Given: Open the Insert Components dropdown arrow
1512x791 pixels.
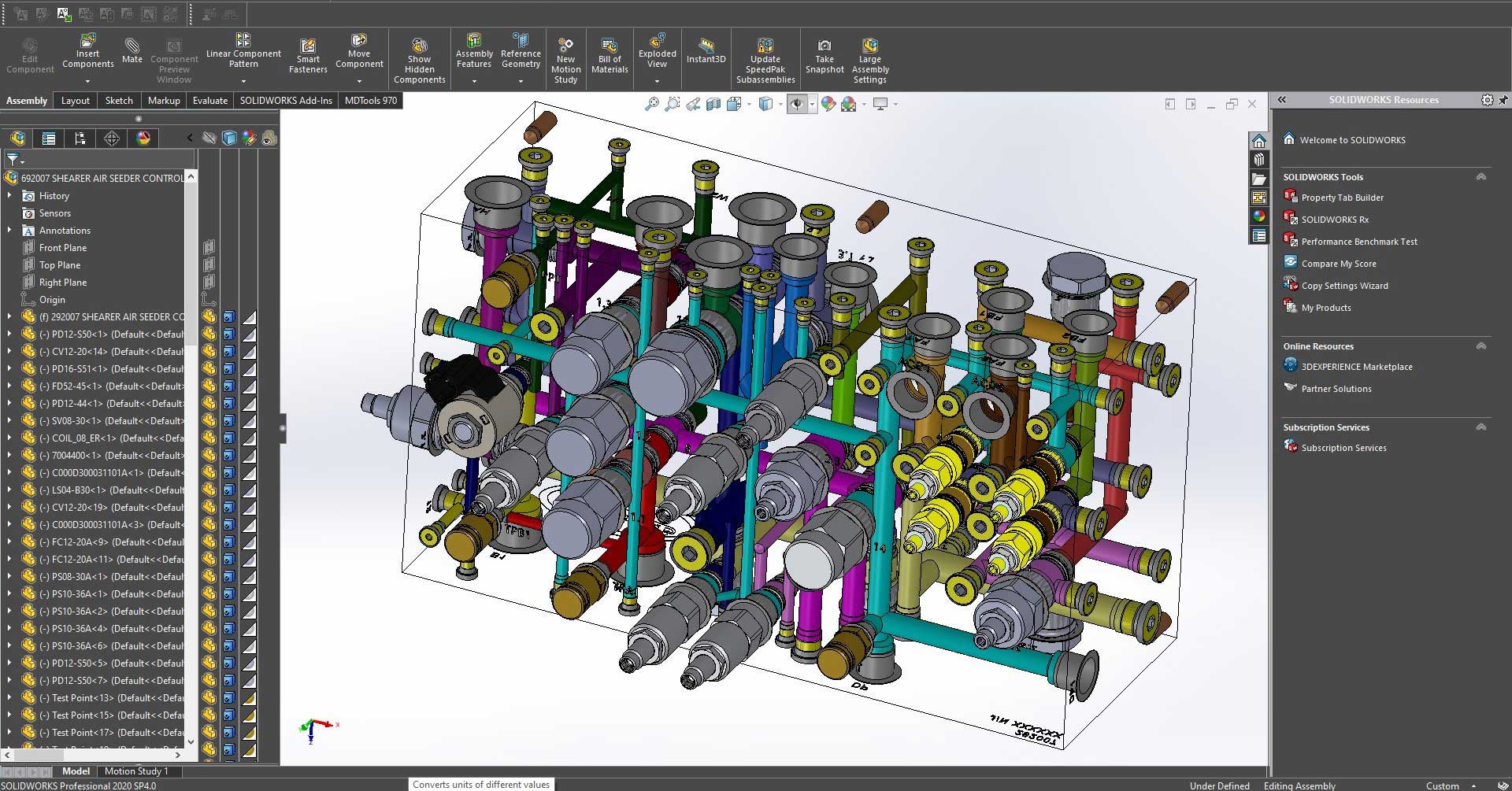Looking at the screenshot, I should click(87, 81).
